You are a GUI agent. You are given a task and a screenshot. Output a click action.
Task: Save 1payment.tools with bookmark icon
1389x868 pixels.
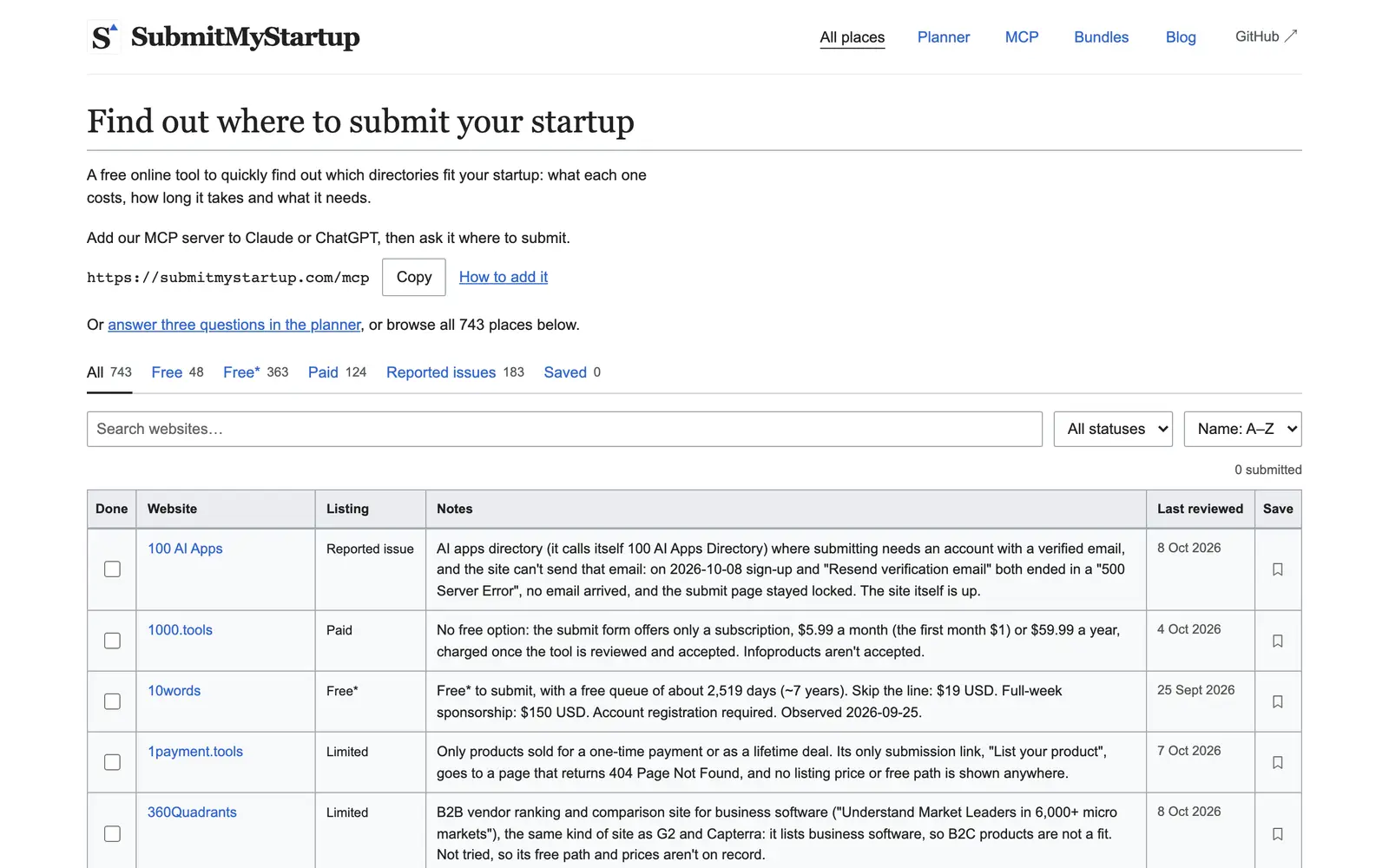click(1278, 762)
